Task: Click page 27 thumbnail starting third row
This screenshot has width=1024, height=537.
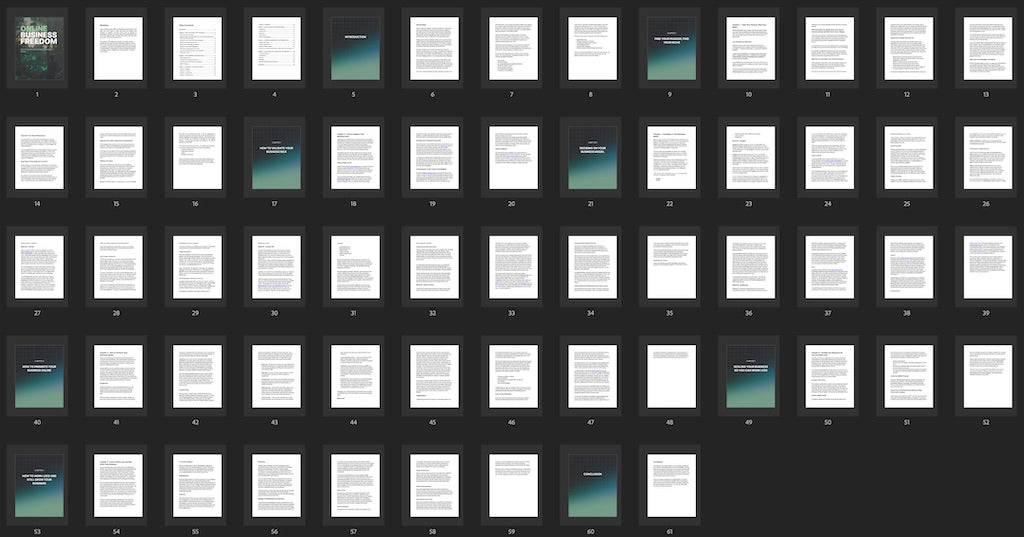Action: (x=37, y=267)
